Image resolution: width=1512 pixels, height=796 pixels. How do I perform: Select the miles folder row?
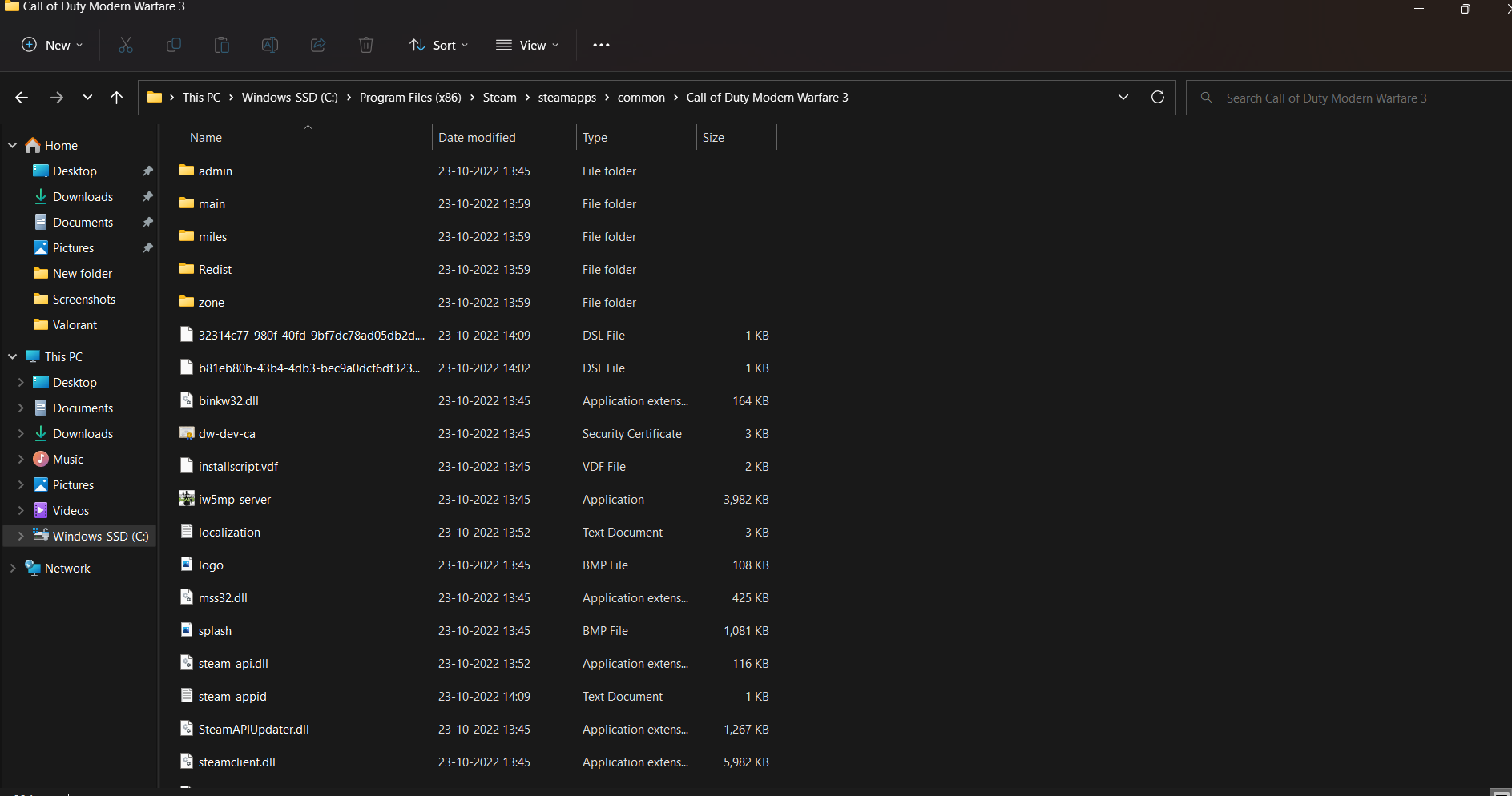coord(476,236)
